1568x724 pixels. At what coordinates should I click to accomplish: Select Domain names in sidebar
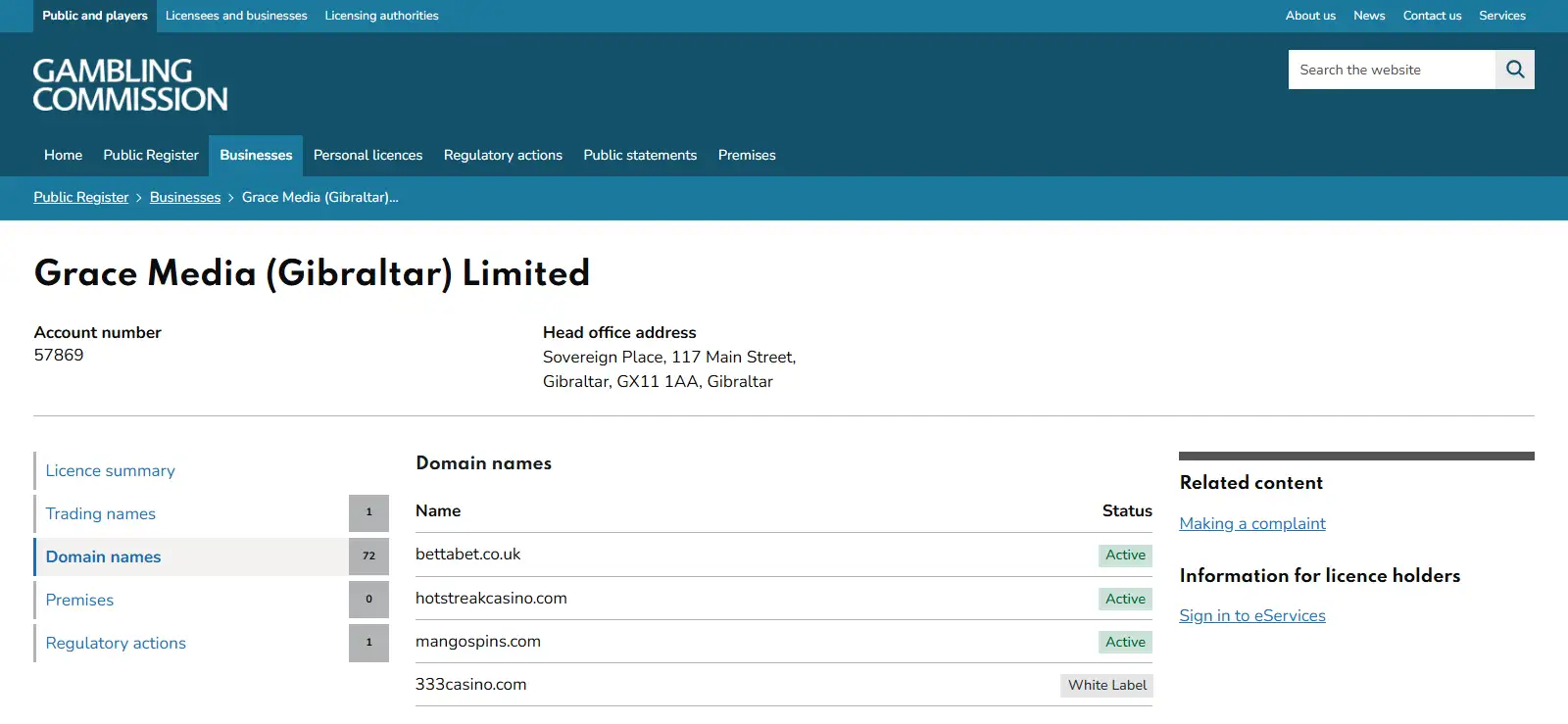tap(103, 556)
